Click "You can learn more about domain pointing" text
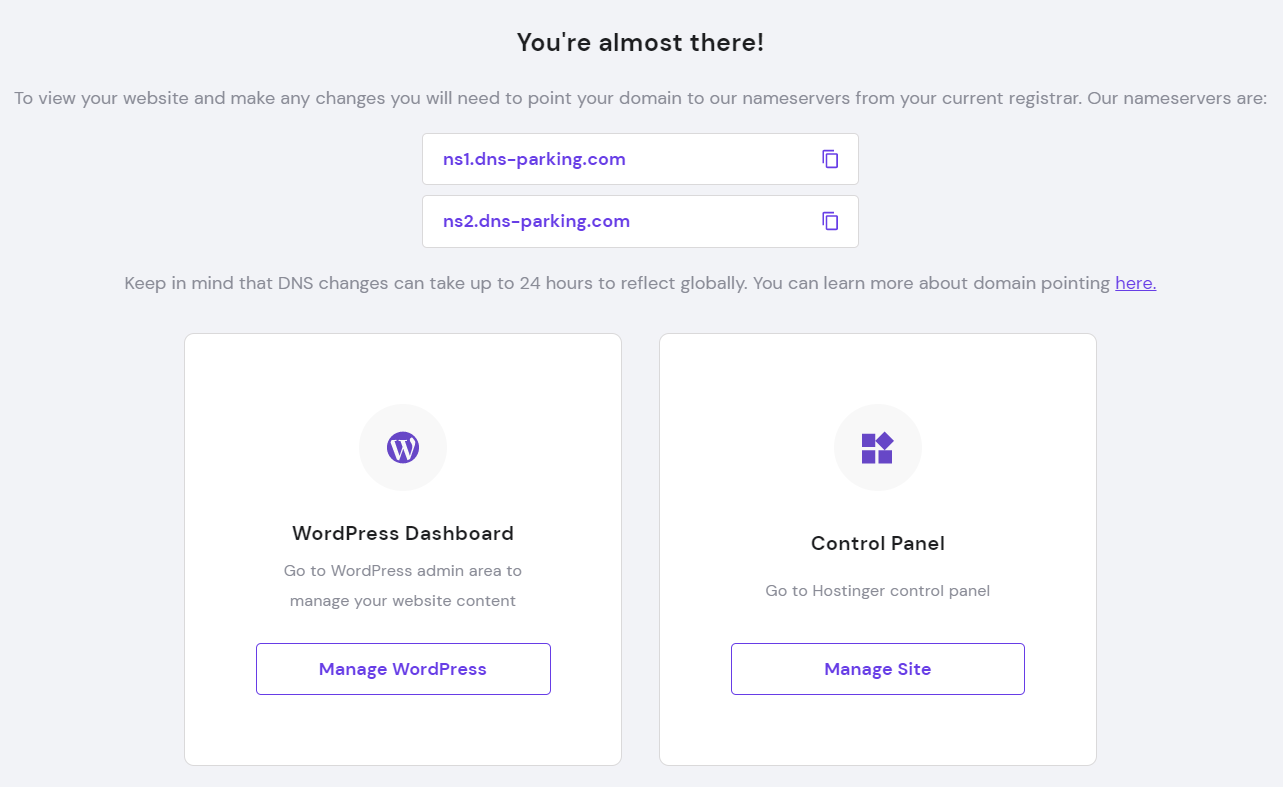1283x787 pixels. (x=932, y=283)
